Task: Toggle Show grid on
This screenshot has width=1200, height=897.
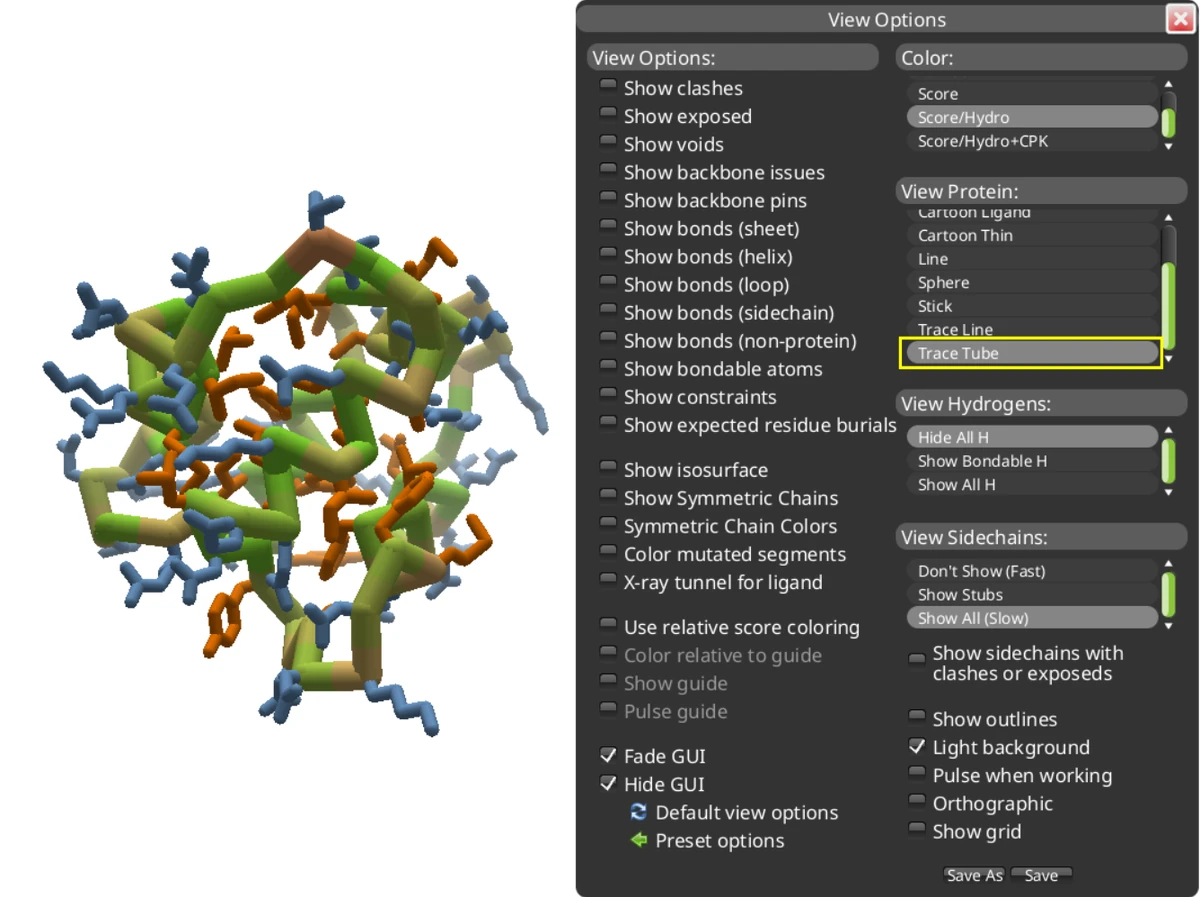Action: (x=917, y=827)
